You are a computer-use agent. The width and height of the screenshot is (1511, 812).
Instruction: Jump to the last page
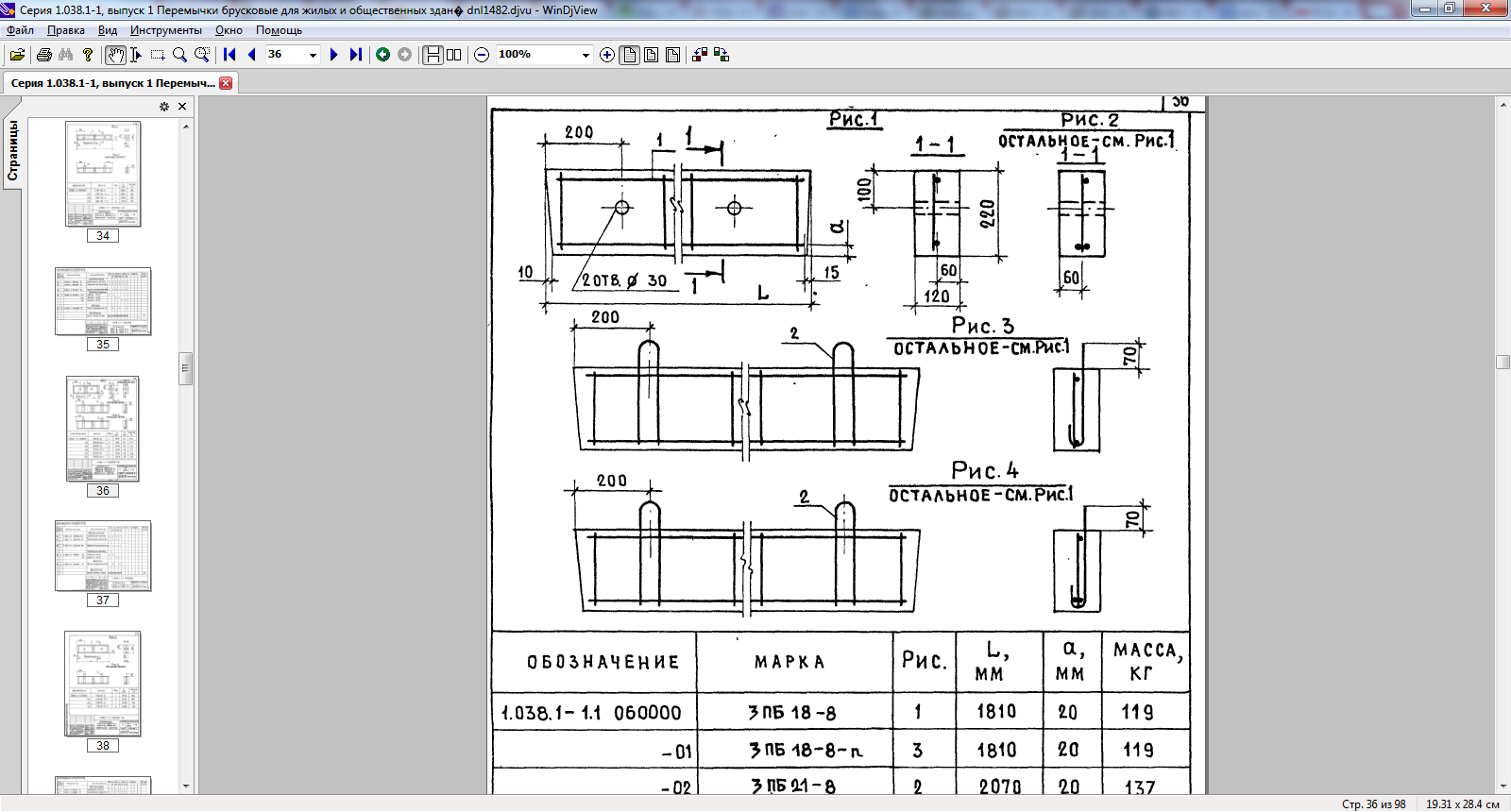(x=355, y=55)
